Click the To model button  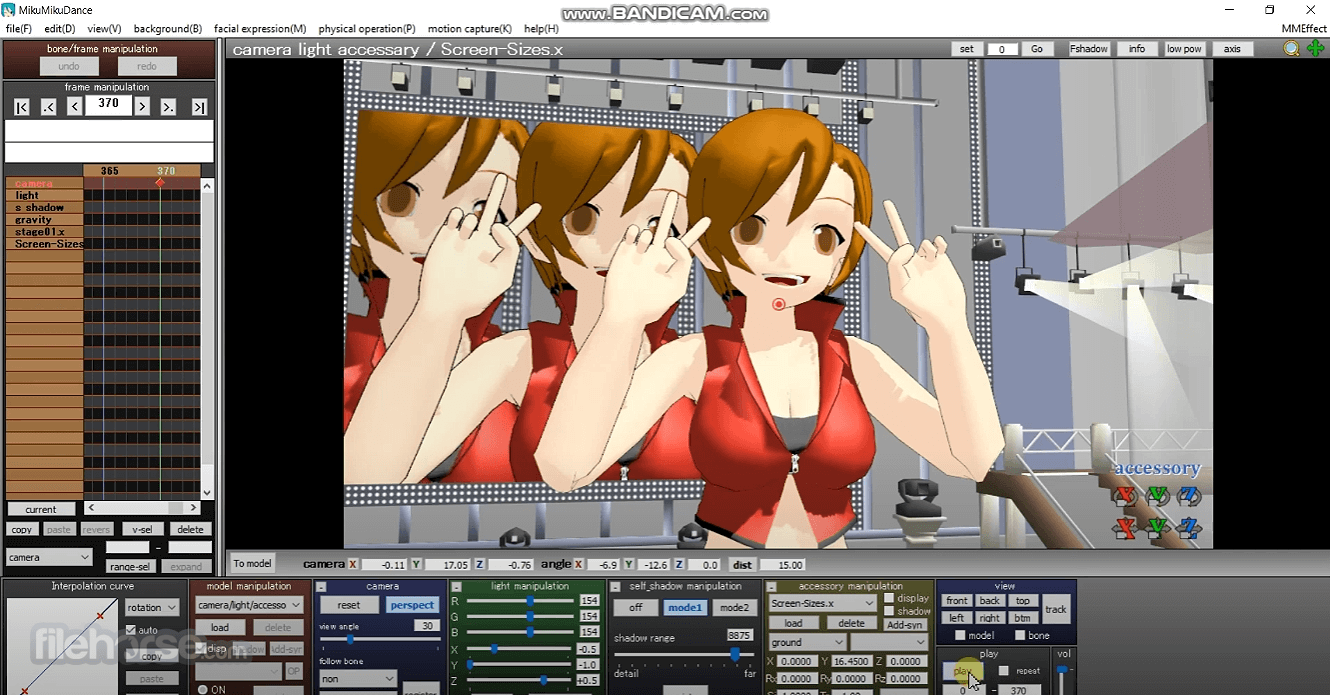pyautogui.click(x=252, y=563)
